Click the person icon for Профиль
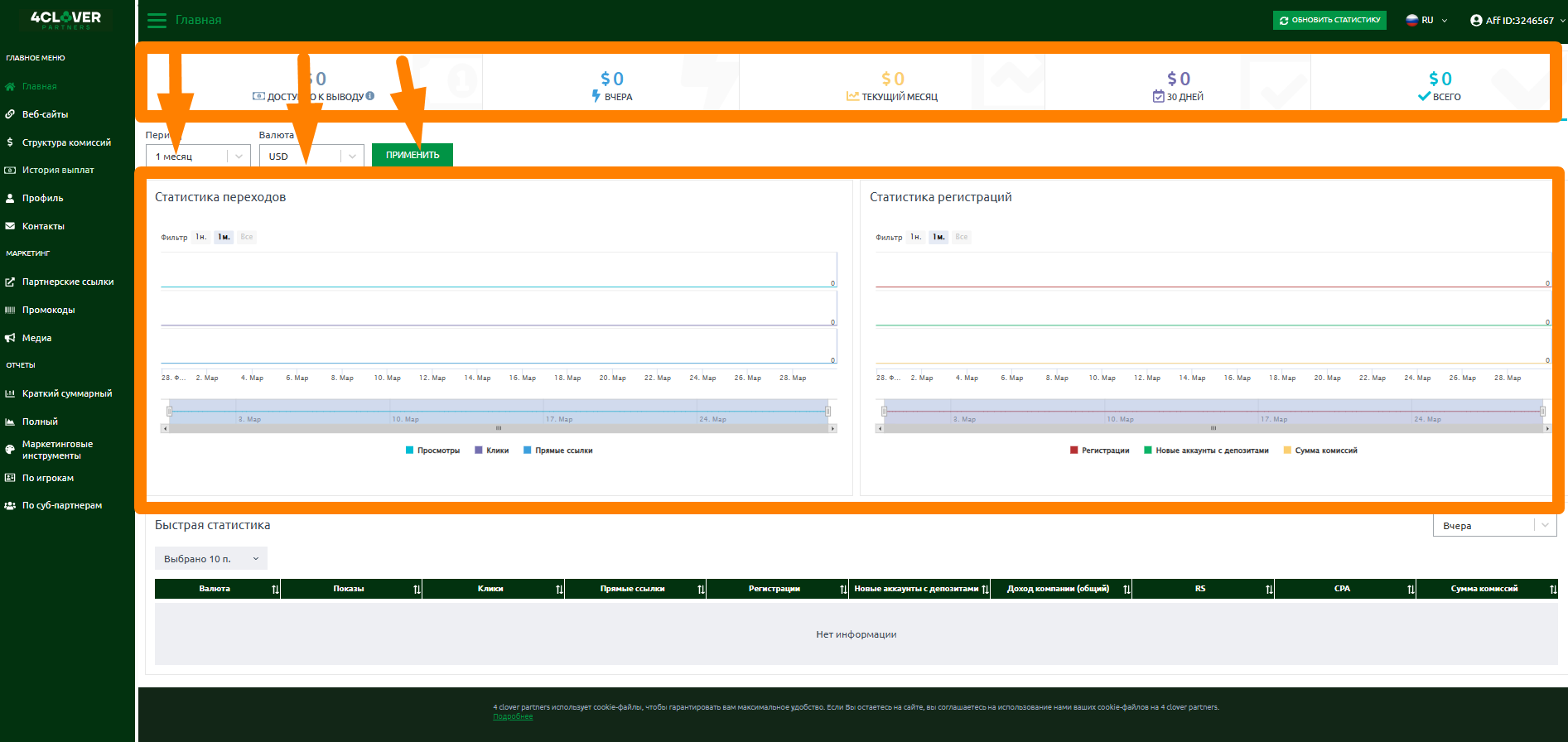Viewport: 1568px width, 742px height. pos(10,198)
